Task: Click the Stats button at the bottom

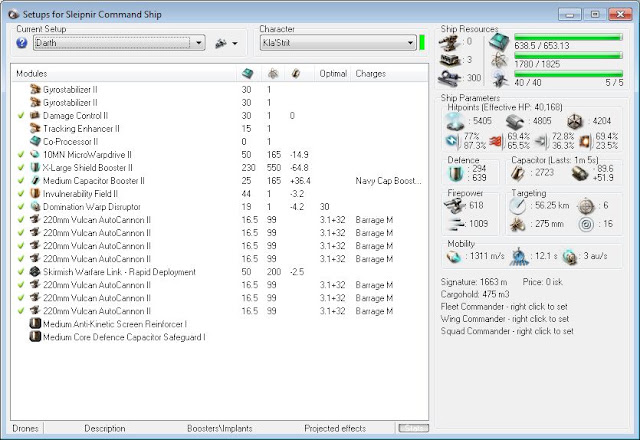Action: 414,428
